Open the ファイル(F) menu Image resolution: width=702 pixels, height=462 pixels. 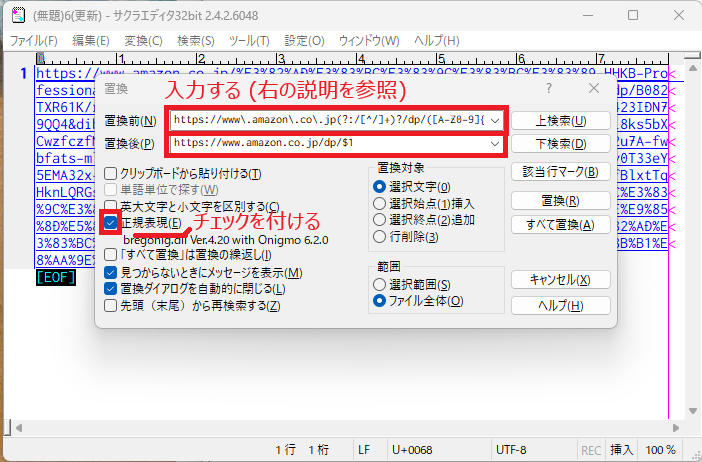(x=34, y=41)
